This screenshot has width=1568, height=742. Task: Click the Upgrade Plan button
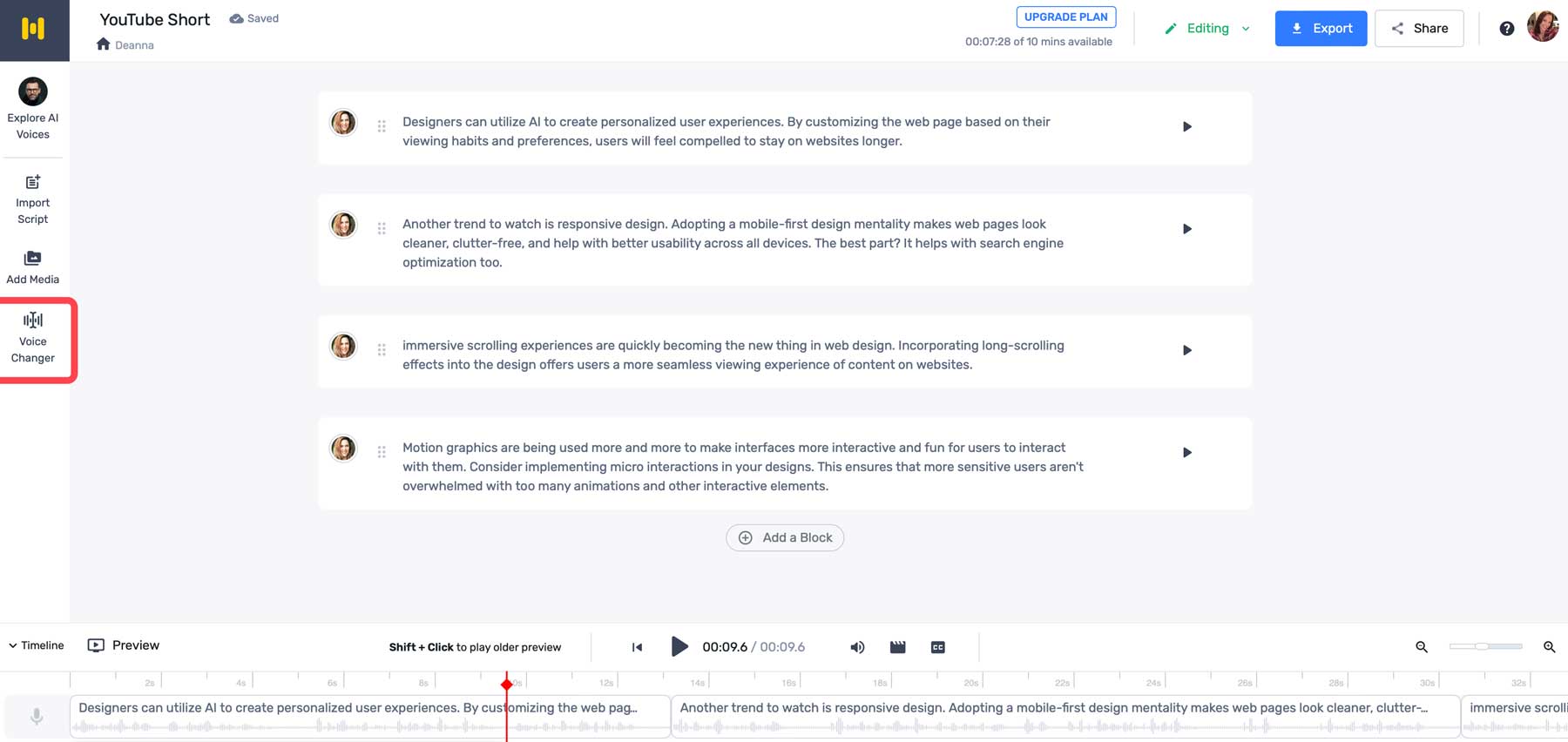click(x=1066, y=17)
